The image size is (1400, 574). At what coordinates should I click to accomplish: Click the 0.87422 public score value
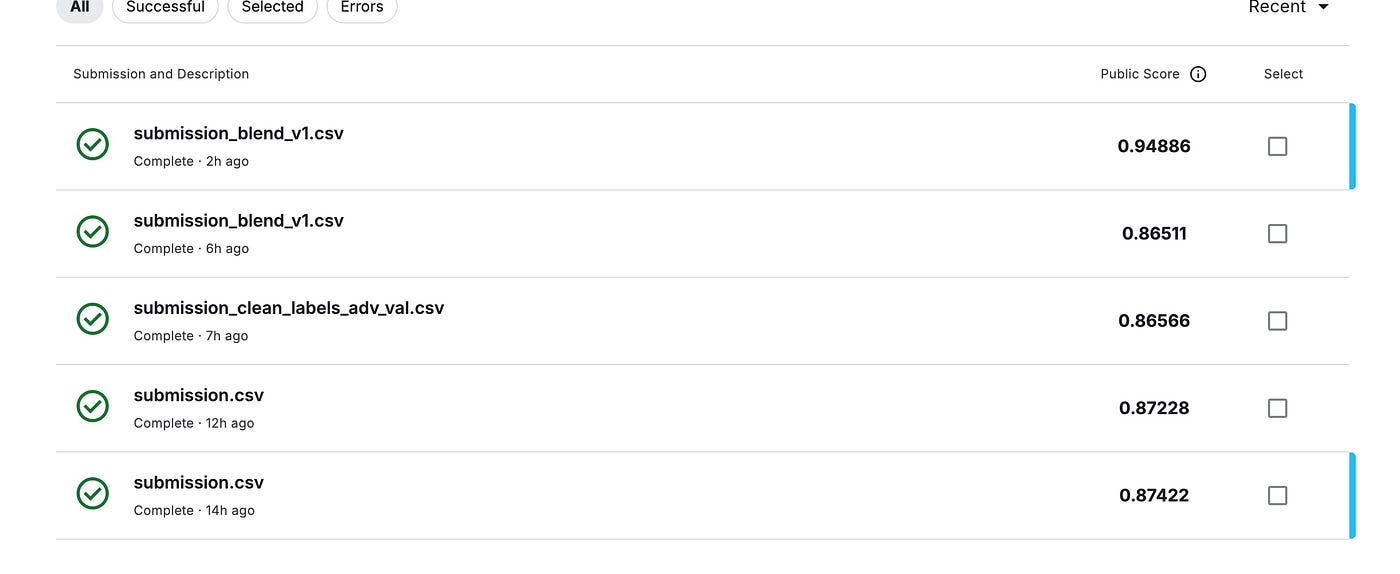click(x=1154, y=495)
